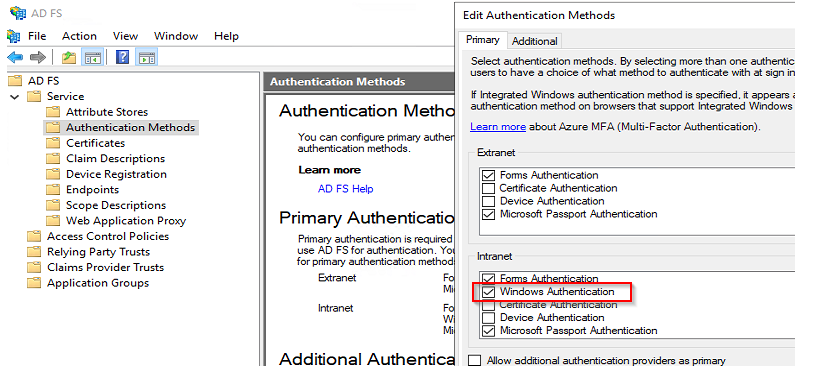Select Authentication Methods tree item
This screenshot has width=832, height=383.
(x=131, y=127)
